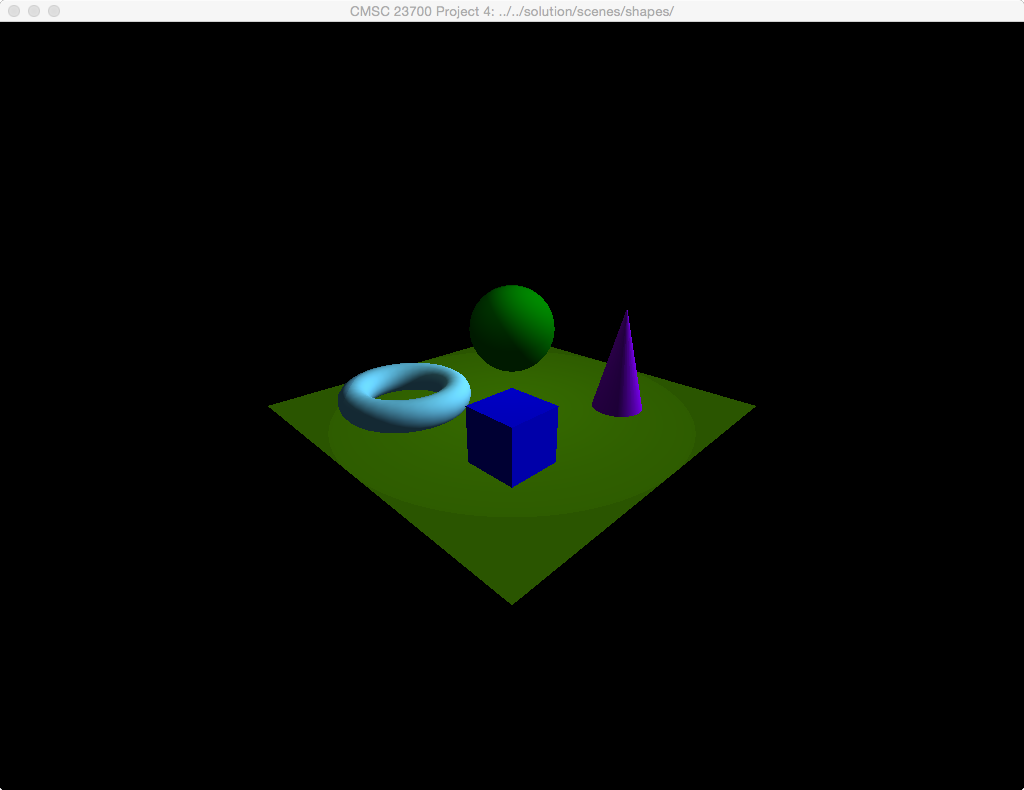Click the CMSC 23700 Project 4 window title
Viewport: 1024px width, 790px height.
pos(512,11)
